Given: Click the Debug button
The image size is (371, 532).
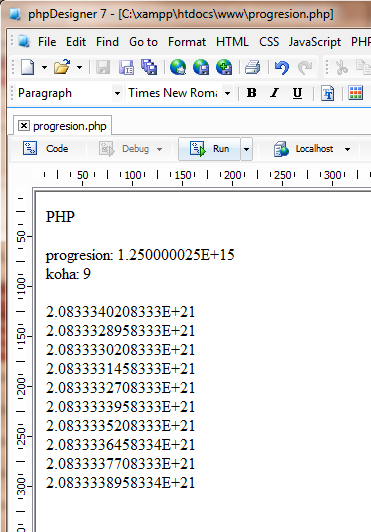Looking at the screenshot, I should pyautogui.click(x=124, y=149).
